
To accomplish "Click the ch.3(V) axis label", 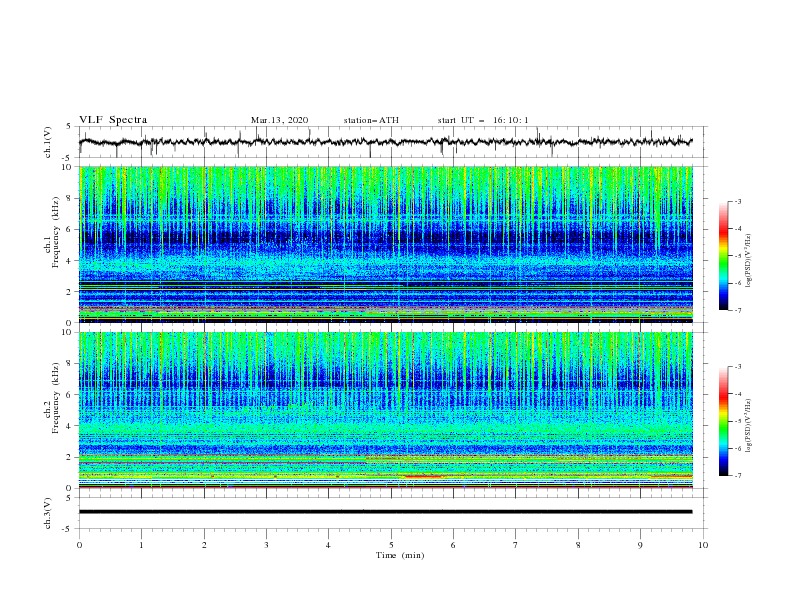I will (x=48, y=513).
